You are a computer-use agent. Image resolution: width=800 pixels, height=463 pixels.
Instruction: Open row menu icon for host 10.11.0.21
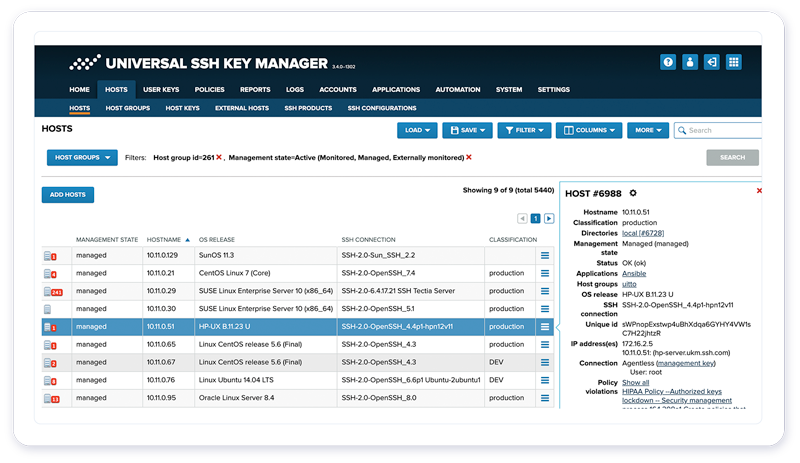click(x=545, y=273)
